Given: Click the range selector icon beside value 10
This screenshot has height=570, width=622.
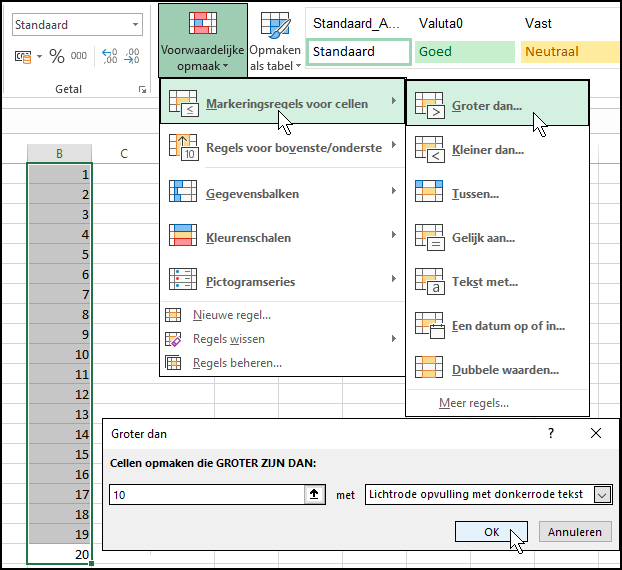Looking at the screenshot, I should pyautogui.click(x=314, y=494).
